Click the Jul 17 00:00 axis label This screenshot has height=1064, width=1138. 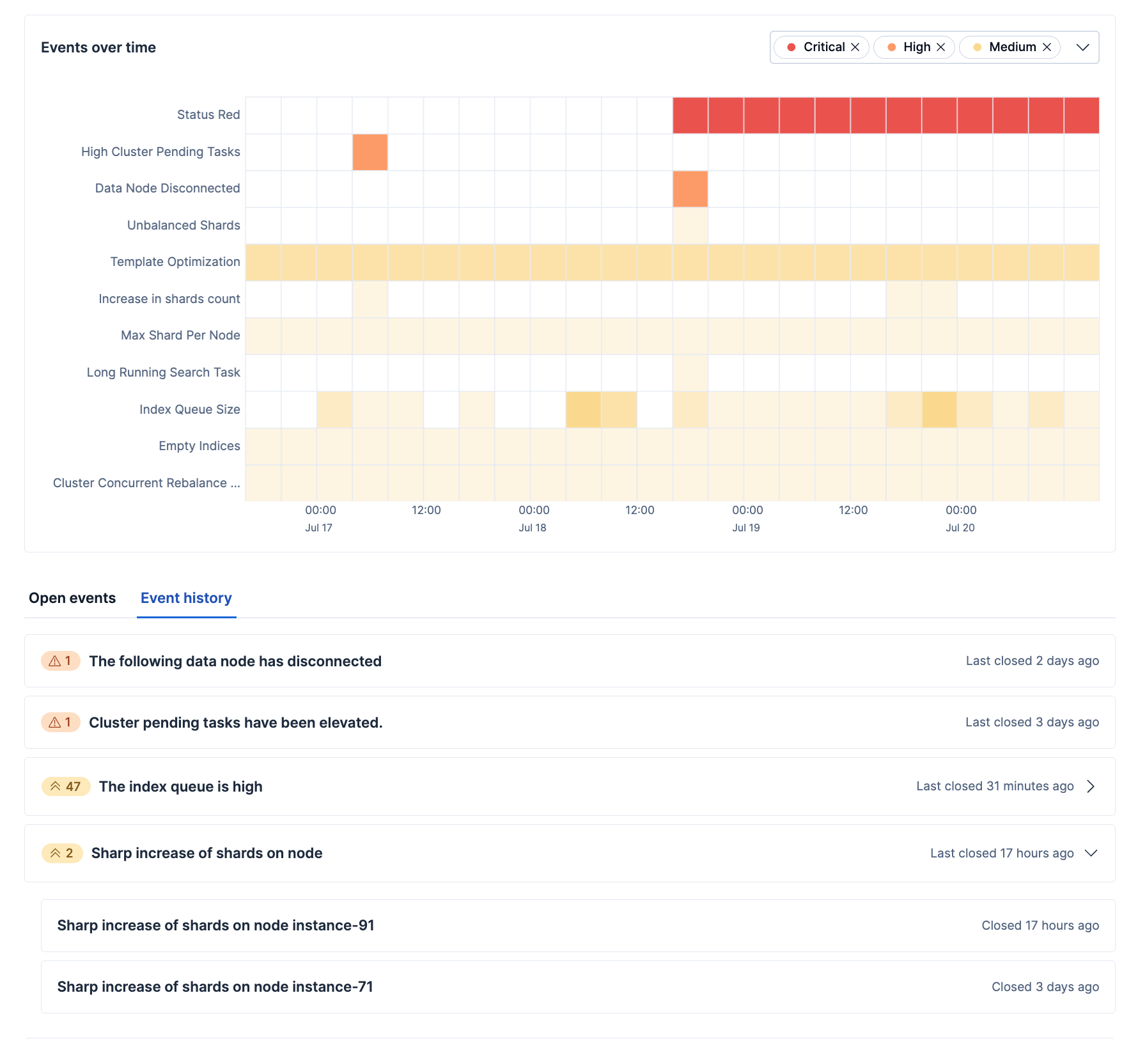click(320, 519)
